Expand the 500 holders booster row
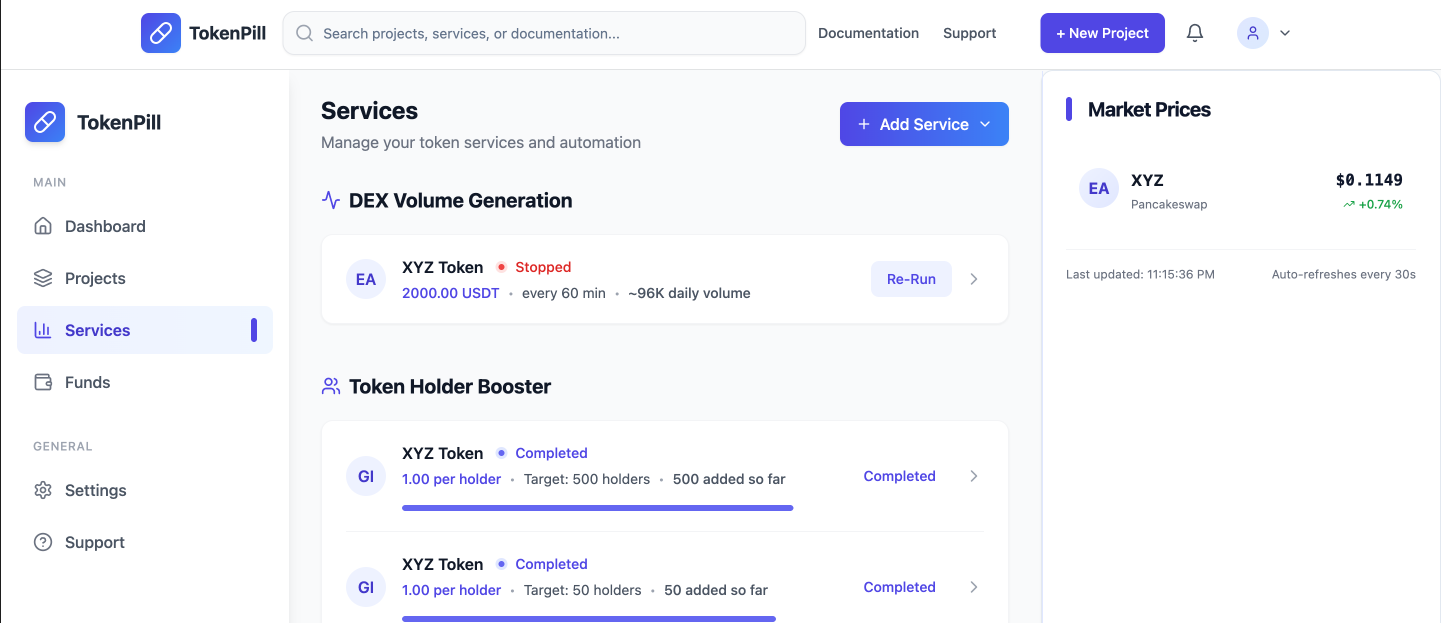Image resolution: width=1441 pixels, height=623 pixels. [974, 476]
